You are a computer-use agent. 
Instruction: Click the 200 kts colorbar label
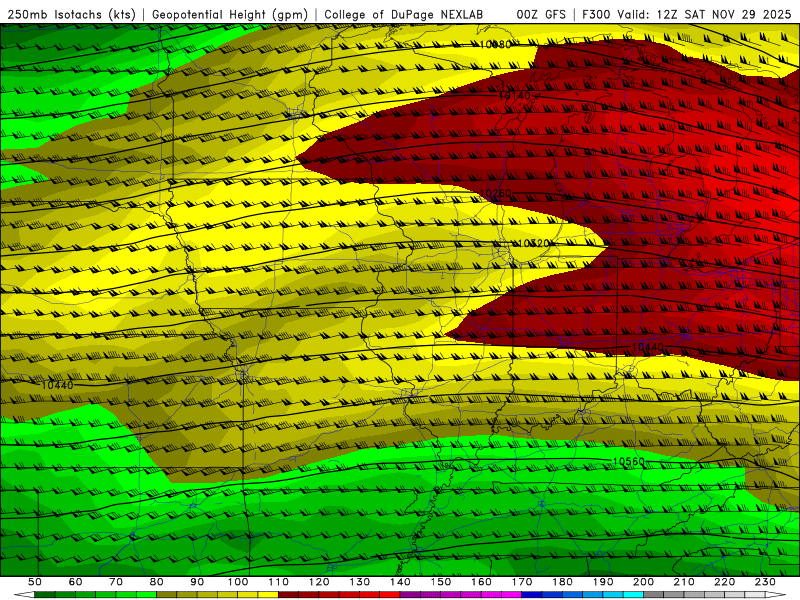click(x=643, y=582)
